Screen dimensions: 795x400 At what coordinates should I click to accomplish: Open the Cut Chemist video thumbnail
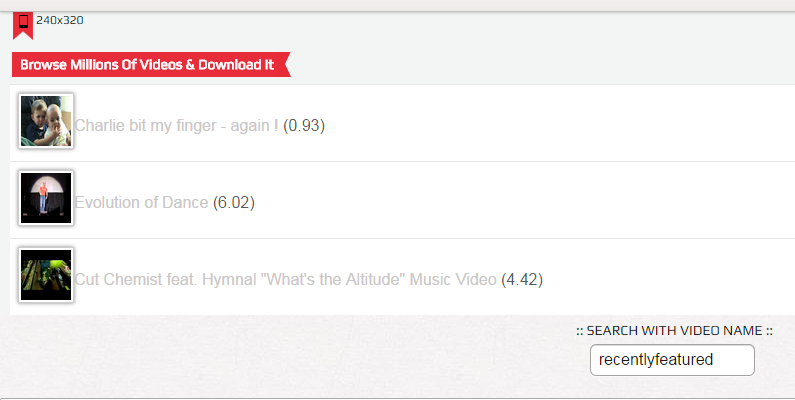point(46,275)
